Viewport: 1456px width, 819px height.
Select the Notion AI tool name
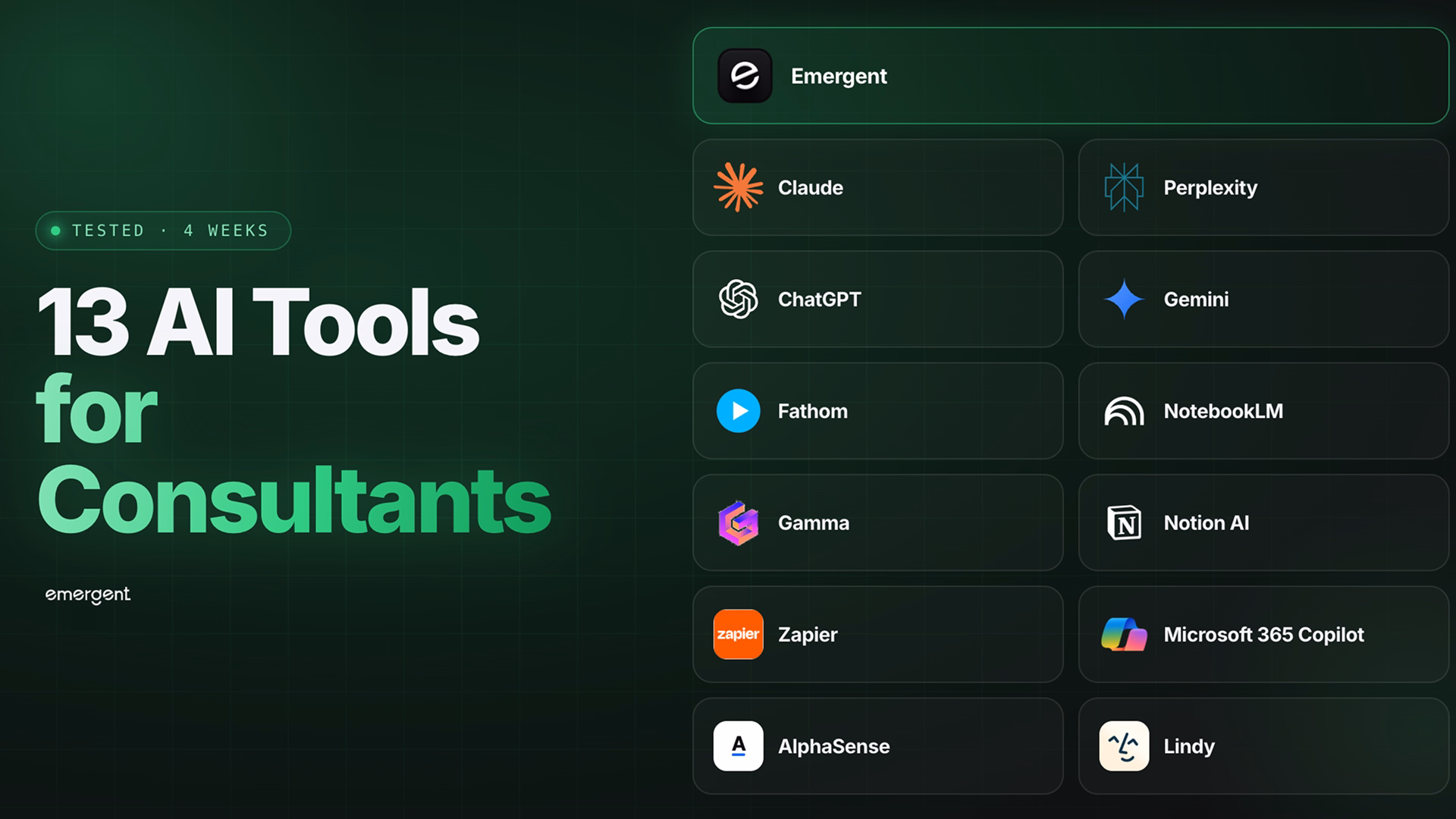coord(1207,522)
